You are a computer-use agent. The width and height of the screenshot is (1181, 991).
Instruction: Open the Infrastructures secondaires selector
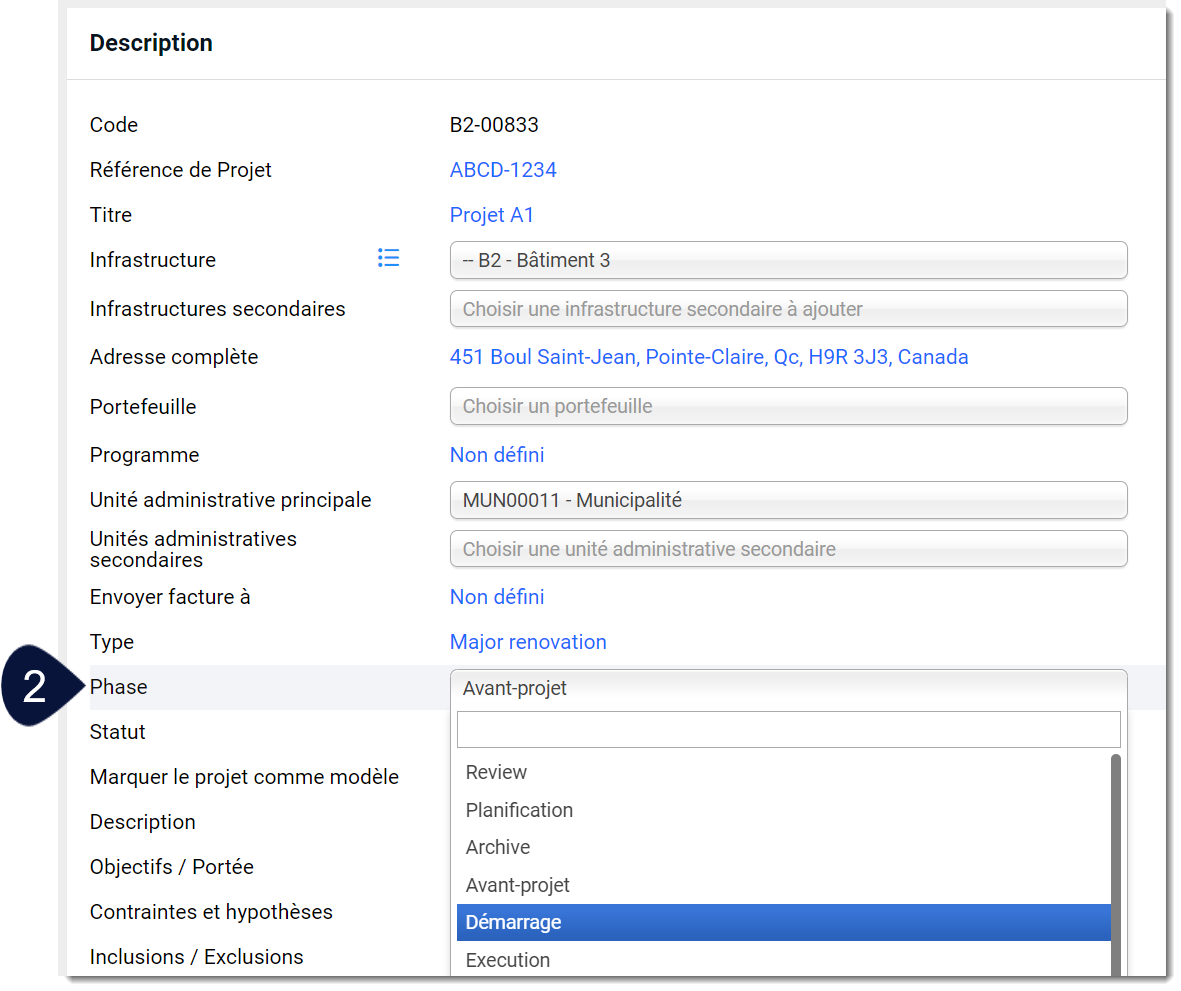click(788, 309)
